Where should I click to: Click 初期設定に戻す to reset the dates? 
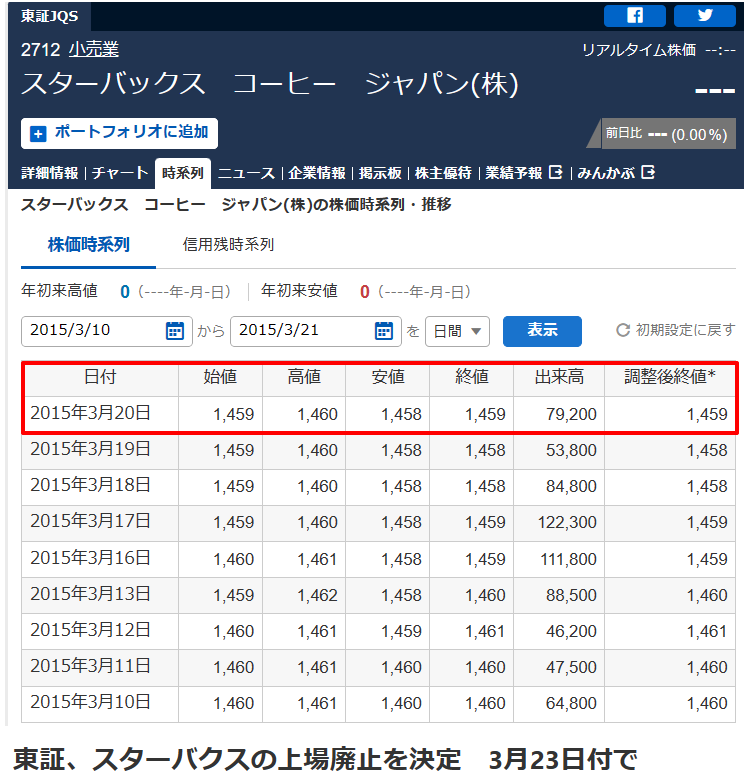click(x=685, y=330)
